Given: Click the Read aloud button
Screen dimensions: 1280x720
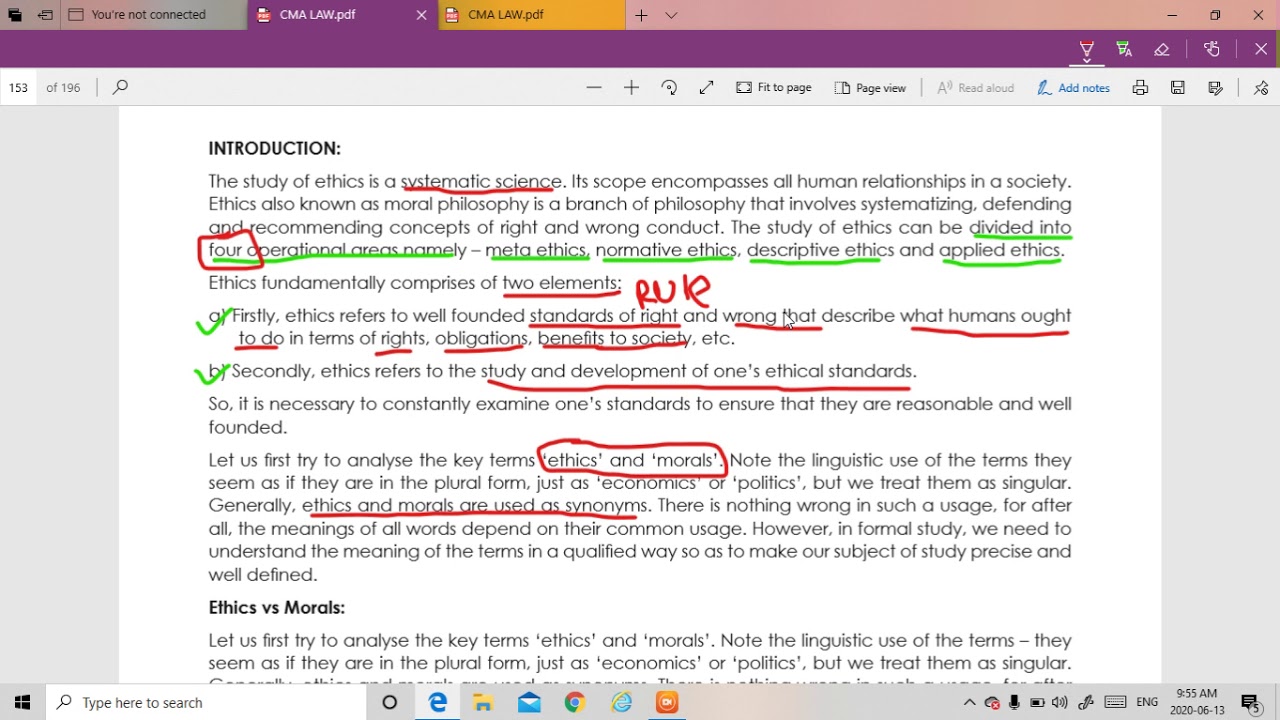Looking at the screenshot, I should pos(975,87).
